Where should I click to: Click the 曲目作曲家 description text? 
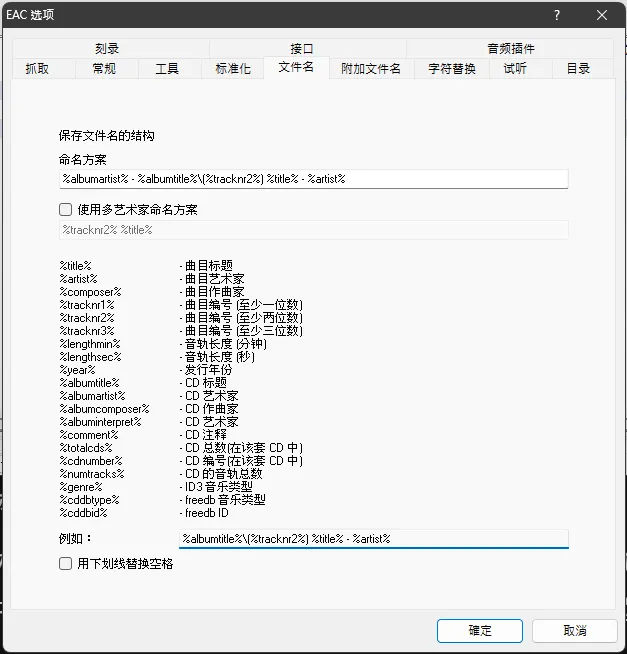pyautogui.click(x=214, y=292)
